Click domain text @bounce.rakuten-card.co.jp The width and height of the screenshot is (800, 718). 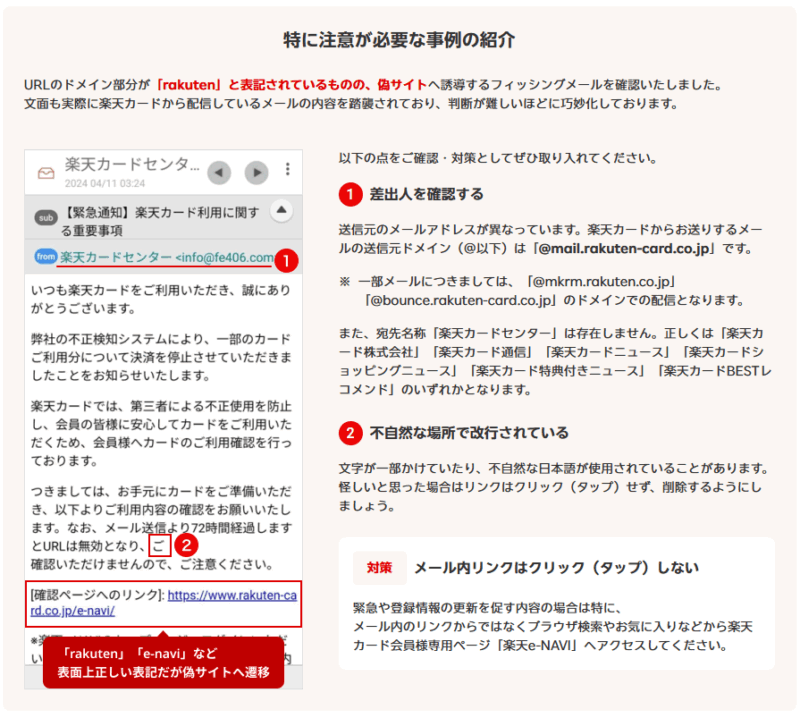(x=461, y=300)
